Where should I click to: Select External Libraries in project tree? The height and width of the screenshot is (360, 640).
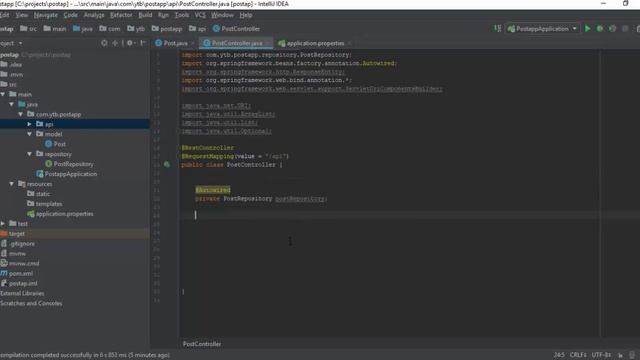(x=22, y=293)
